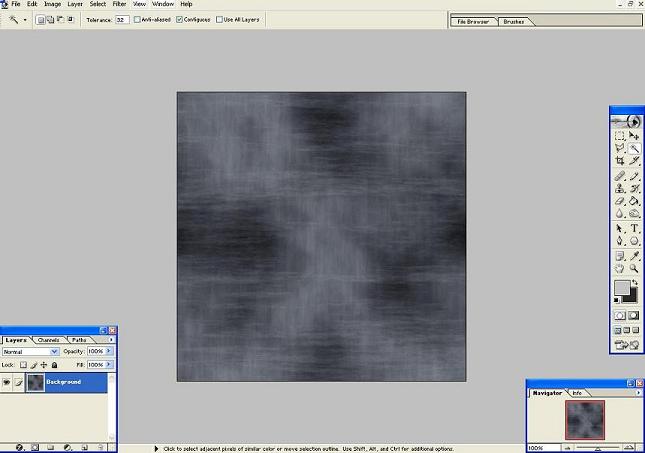645x453 pixels.
Task: Pick the Type tool
Action: 635,228
